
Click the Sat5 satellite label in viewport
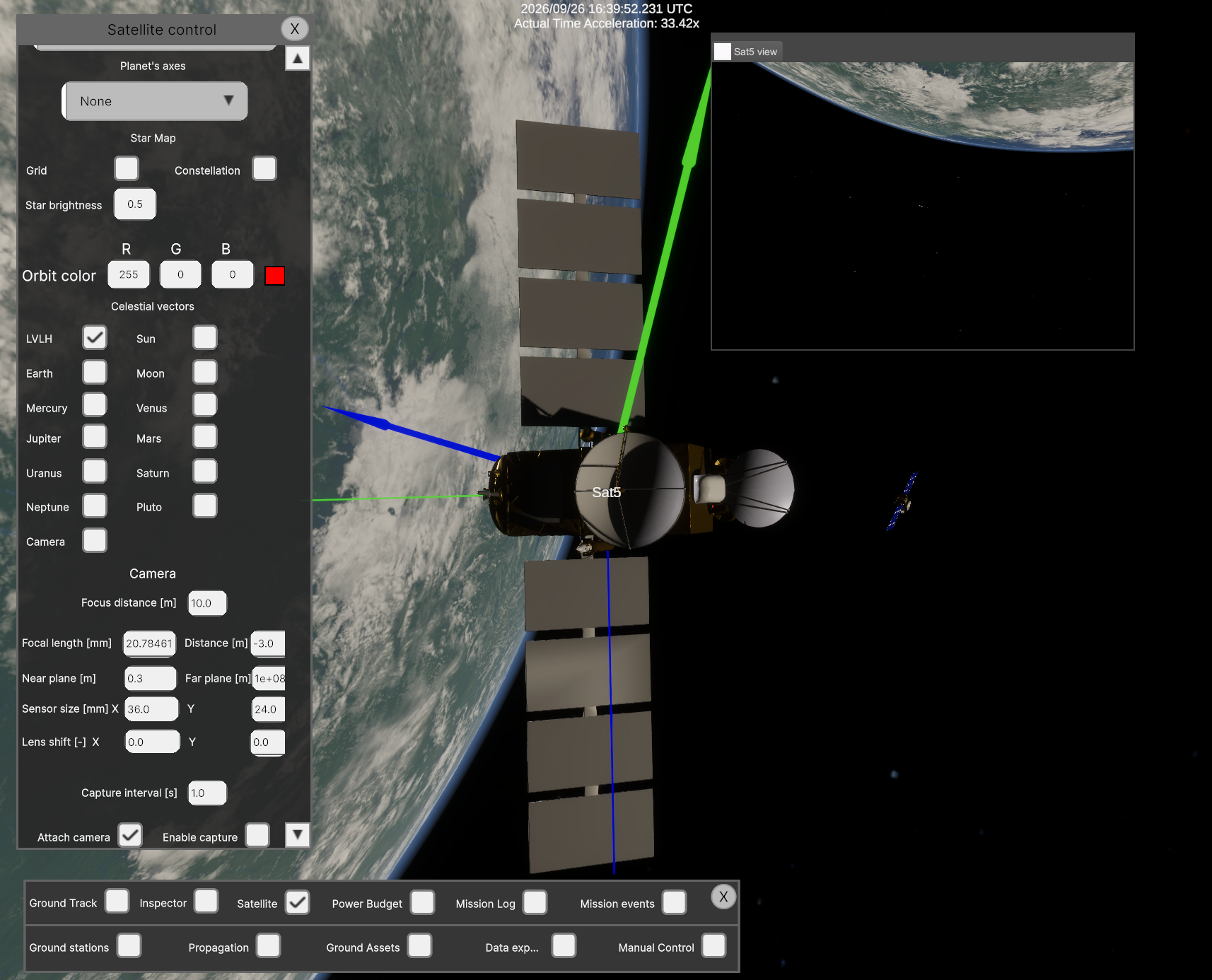pos(606,492)
